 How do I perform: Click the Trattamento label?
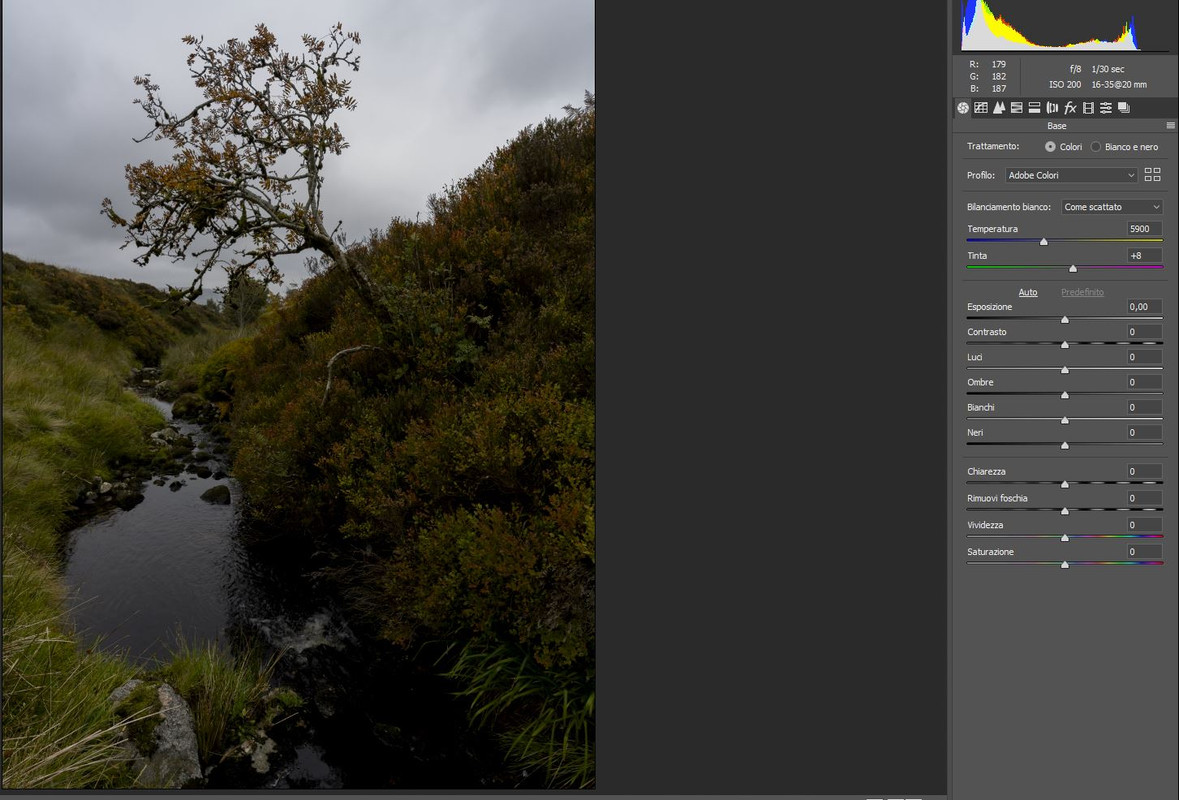993,147
